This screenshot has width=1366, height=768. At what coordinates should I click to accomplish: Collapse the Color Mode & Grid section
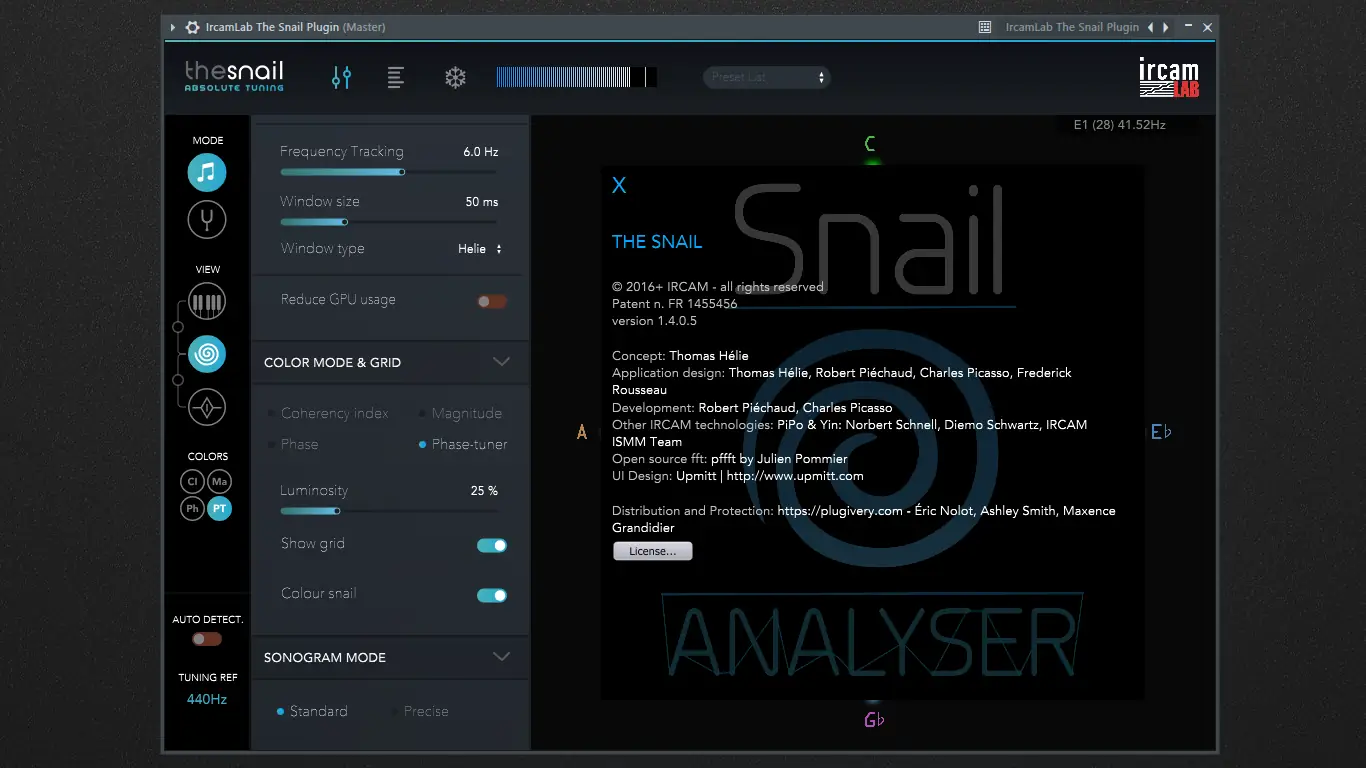click(x=502, y=362)
